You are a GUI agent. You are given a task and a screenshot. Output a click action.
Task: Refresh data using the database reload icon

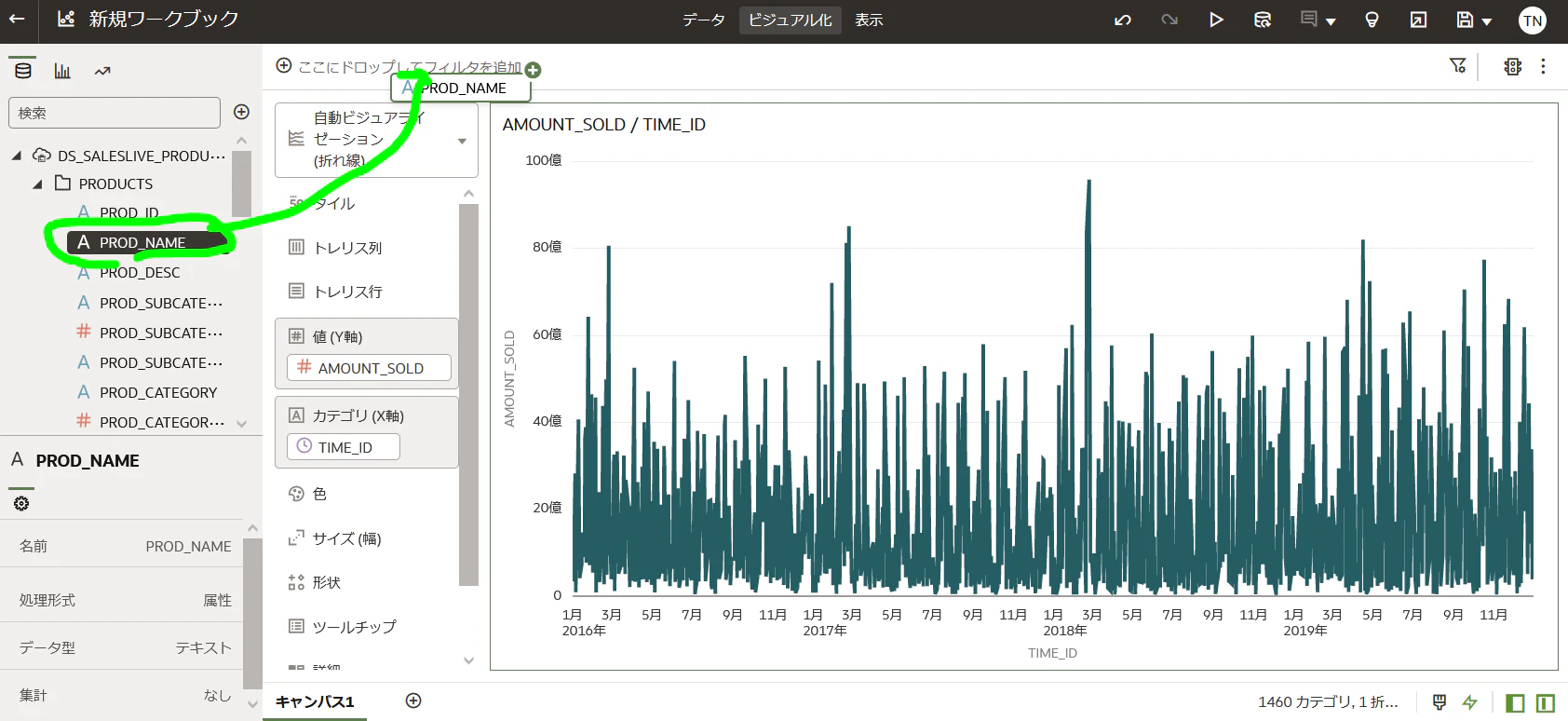(1263, 20)
